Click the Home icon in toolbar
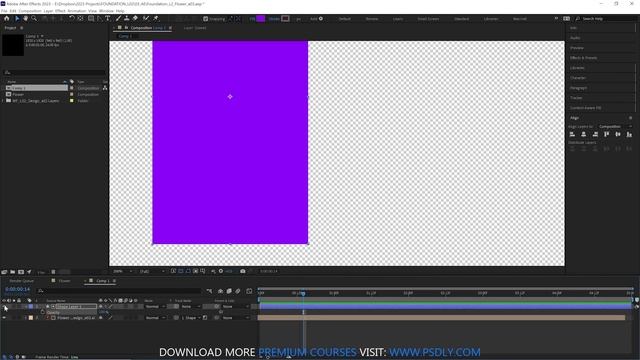 pos(7,18)
